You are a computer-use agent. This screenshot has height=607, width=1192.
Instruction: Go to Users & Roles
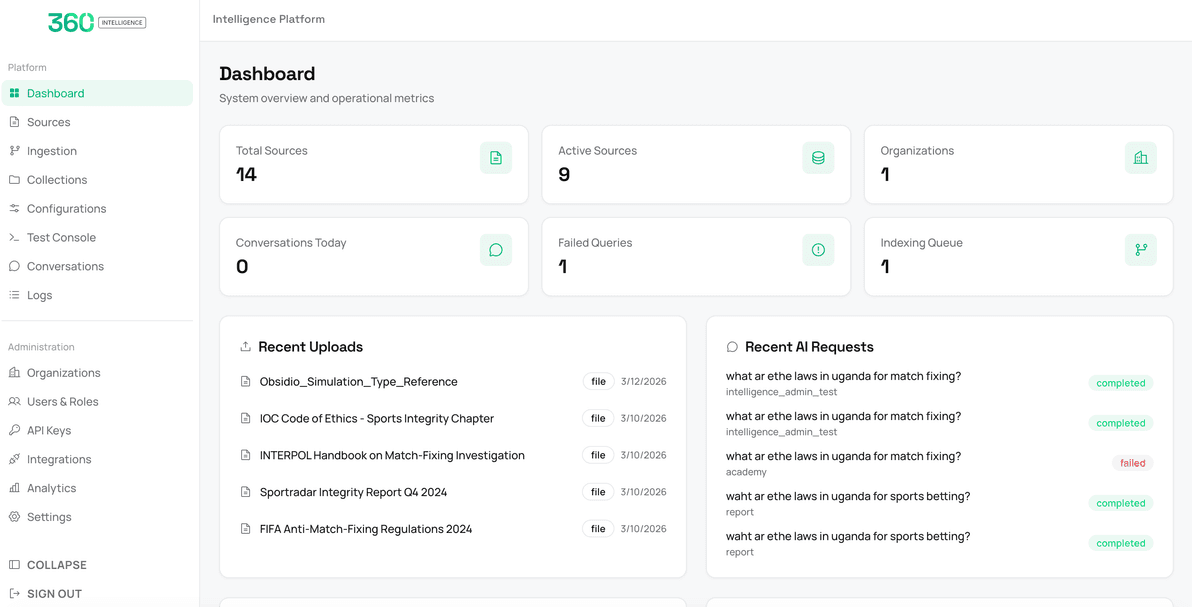coord(97,402)
